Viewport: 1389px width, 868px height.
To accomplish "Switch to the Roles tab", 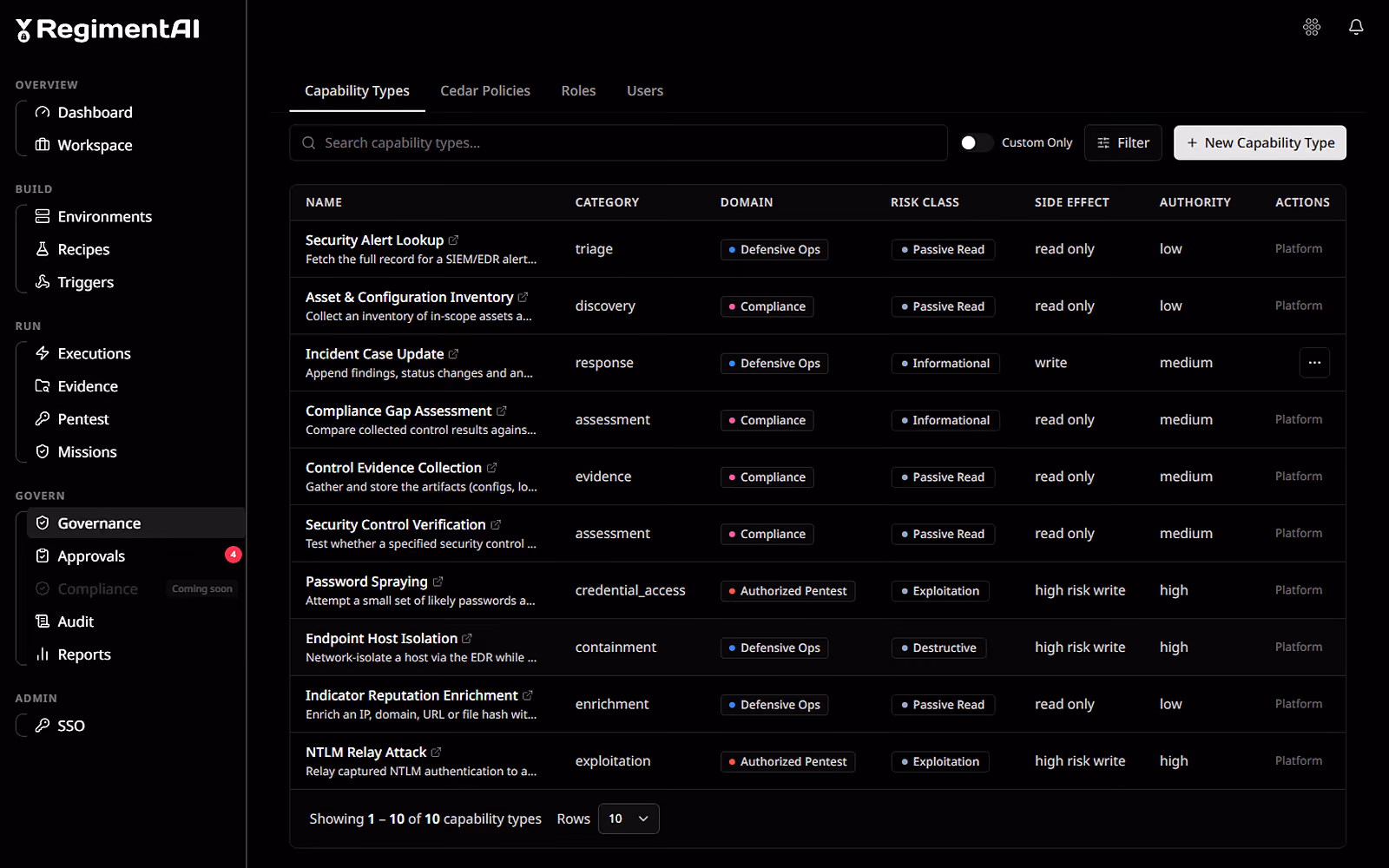I will coord(578,90).
